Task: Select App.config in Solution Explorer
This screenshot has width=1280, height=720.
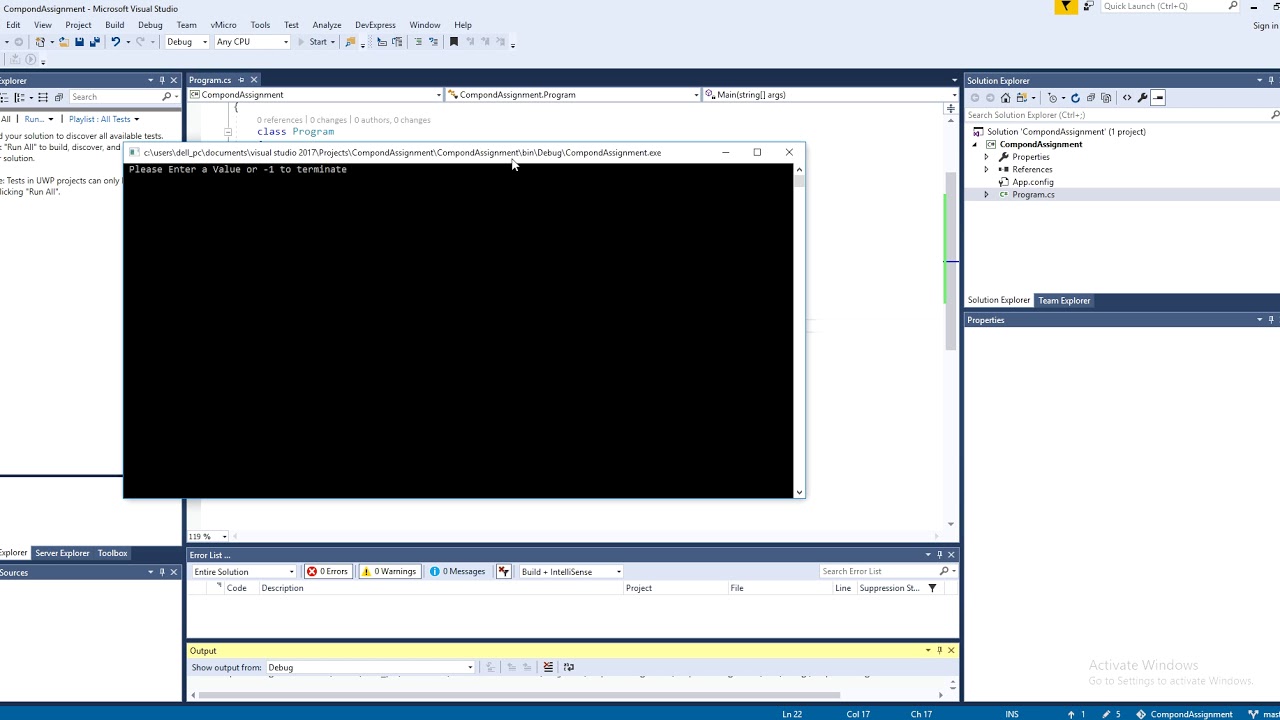Action: (x=1032, y=182)
